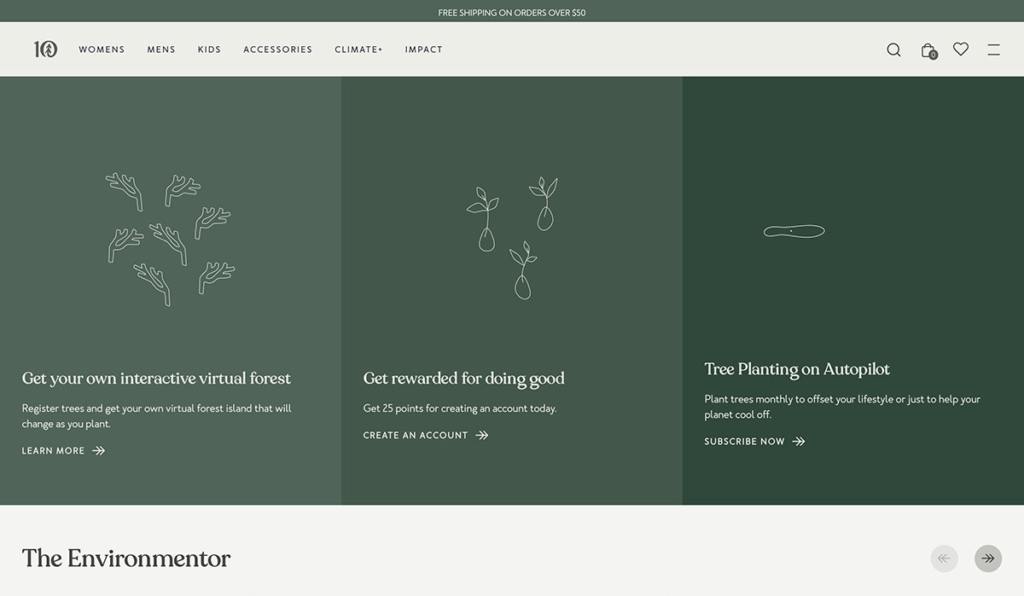
Task: Click the heart wishlist icon
Action: pyautogui.click(x=960, y=49)
